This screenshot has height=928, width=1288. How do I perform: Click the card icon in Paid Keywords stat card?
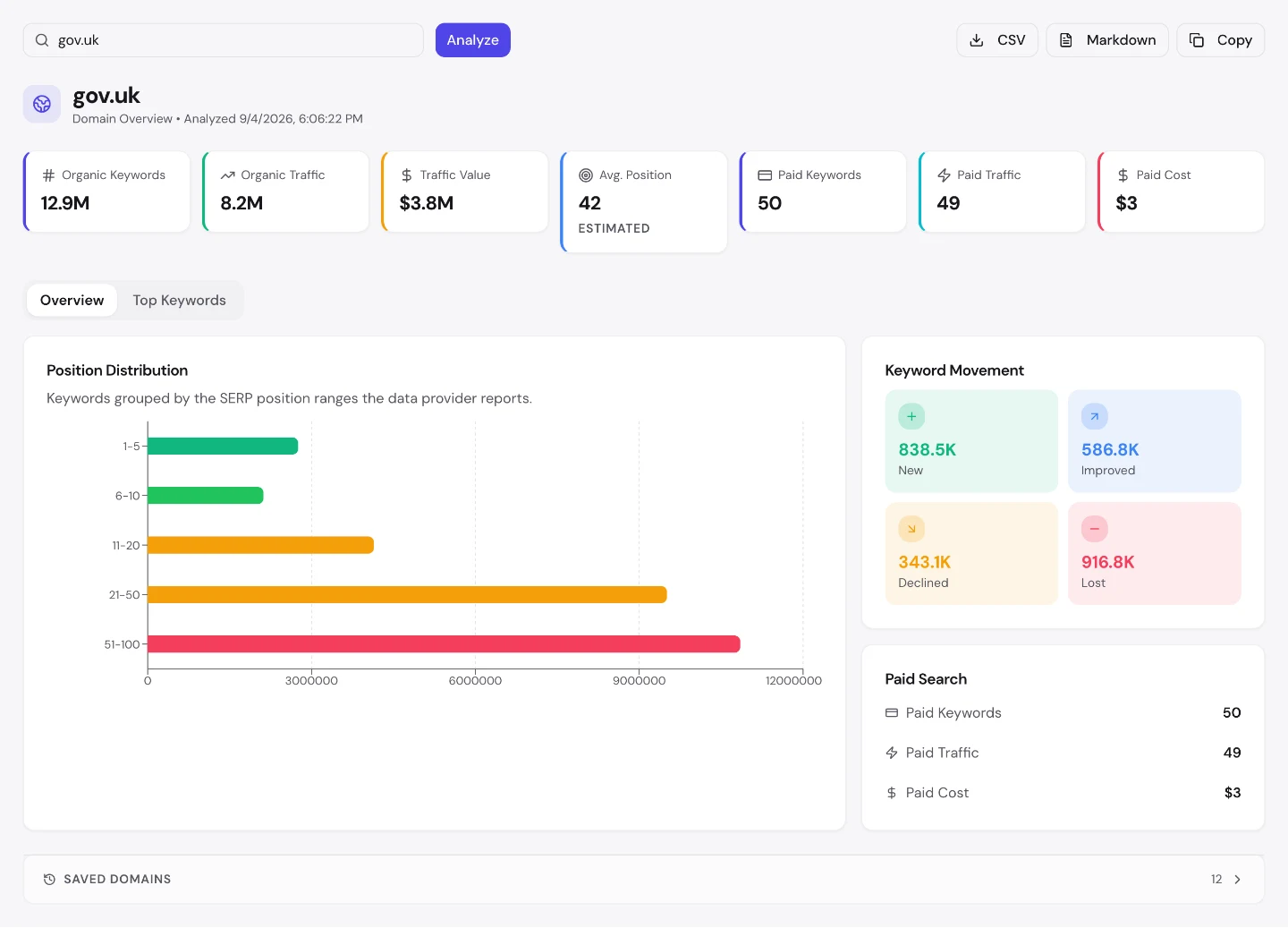[765, 175]
